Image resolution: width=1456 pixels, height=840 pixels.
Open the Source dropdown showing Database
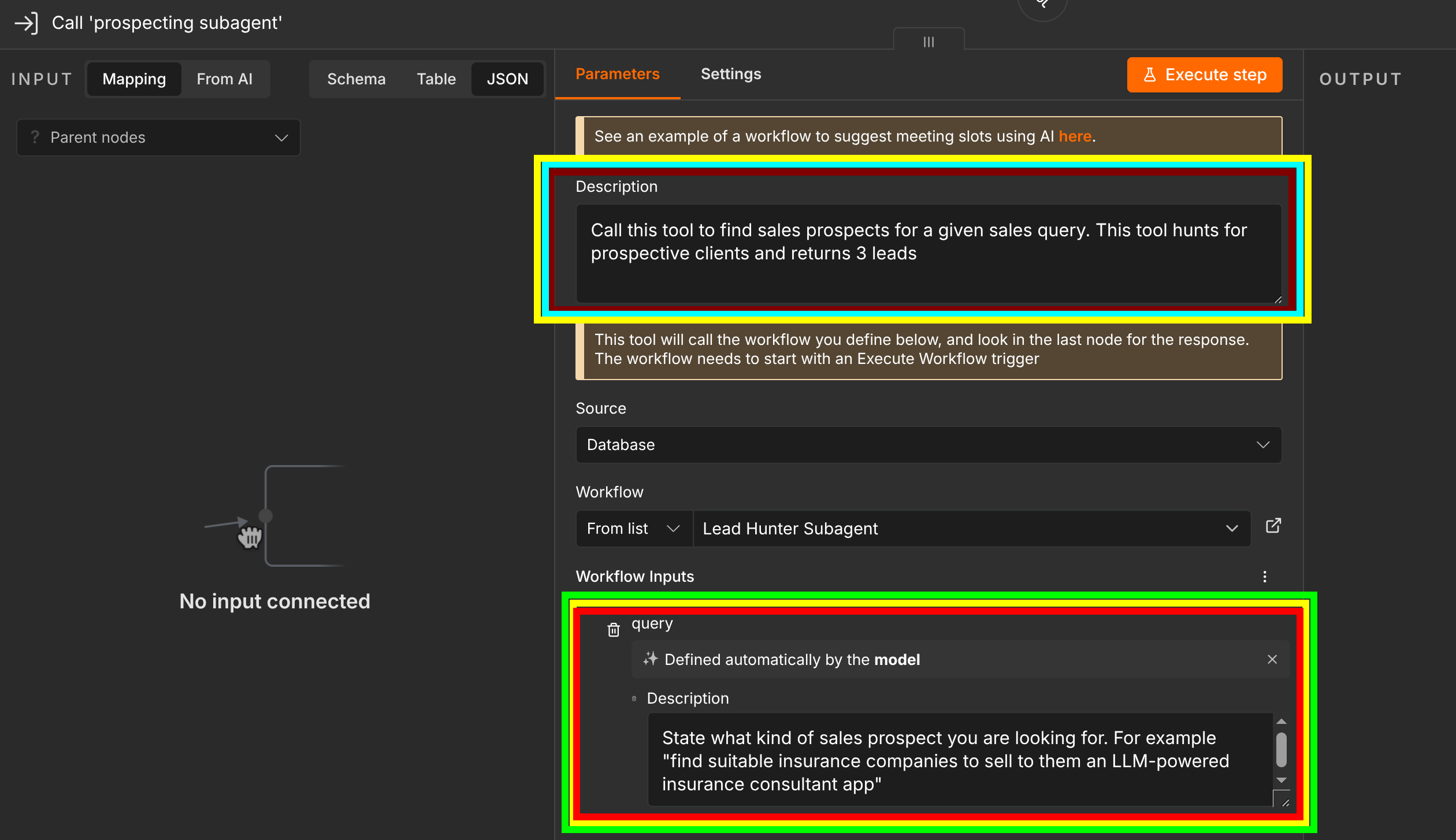point(928,445)
